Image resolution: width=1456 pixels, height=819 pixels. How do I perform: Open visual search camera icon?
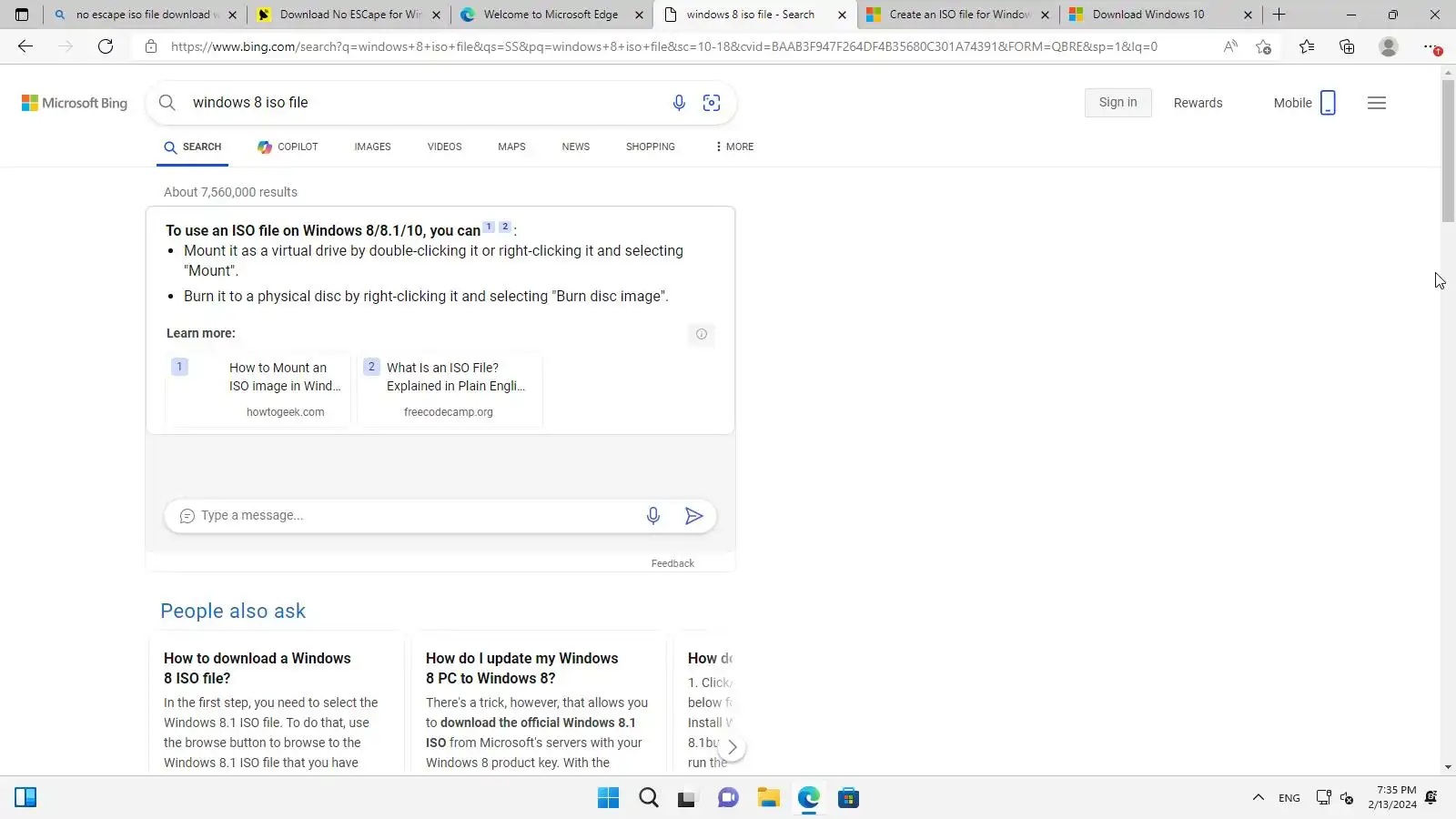point(712,103)
